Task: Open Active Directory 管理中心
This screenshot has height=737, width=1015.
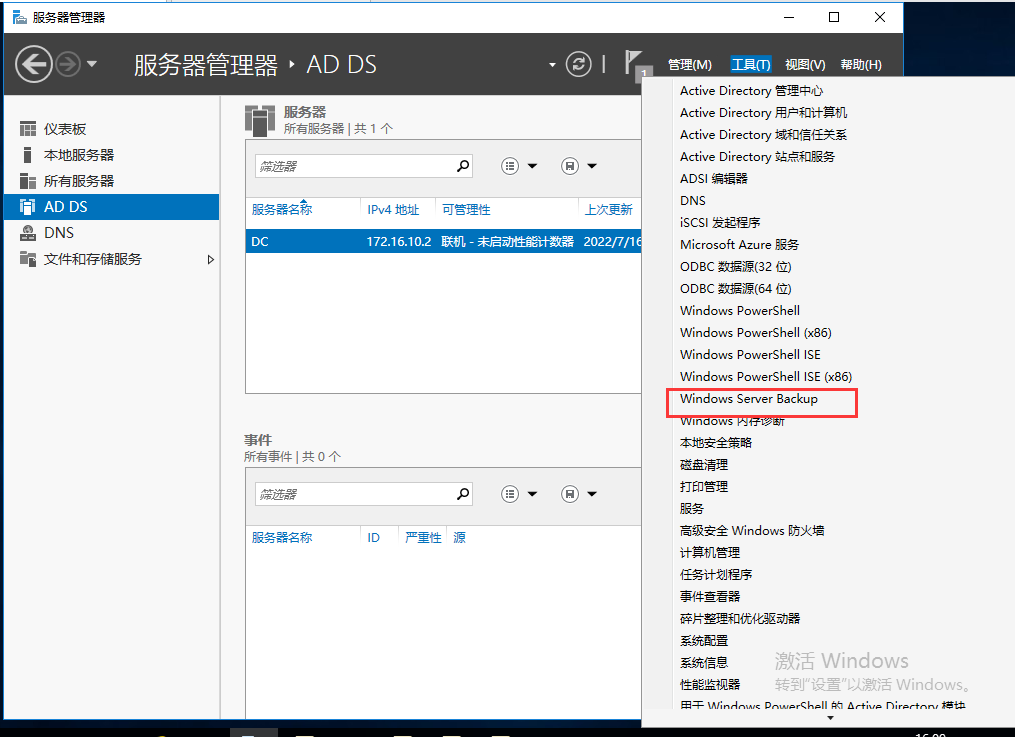Action: click(751, 91)
